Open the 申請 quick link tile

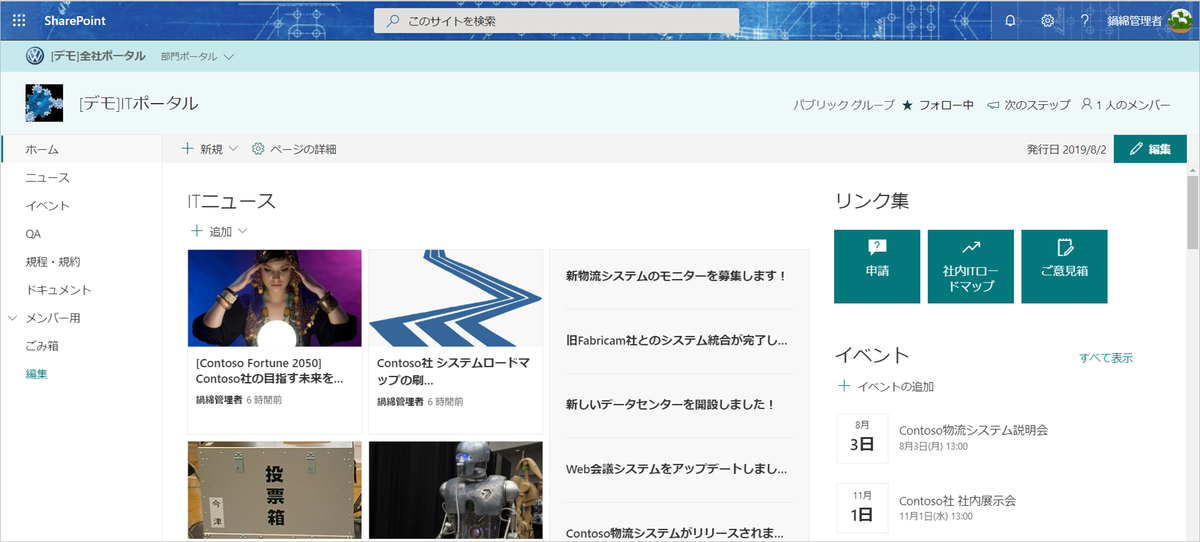[877, 266]
